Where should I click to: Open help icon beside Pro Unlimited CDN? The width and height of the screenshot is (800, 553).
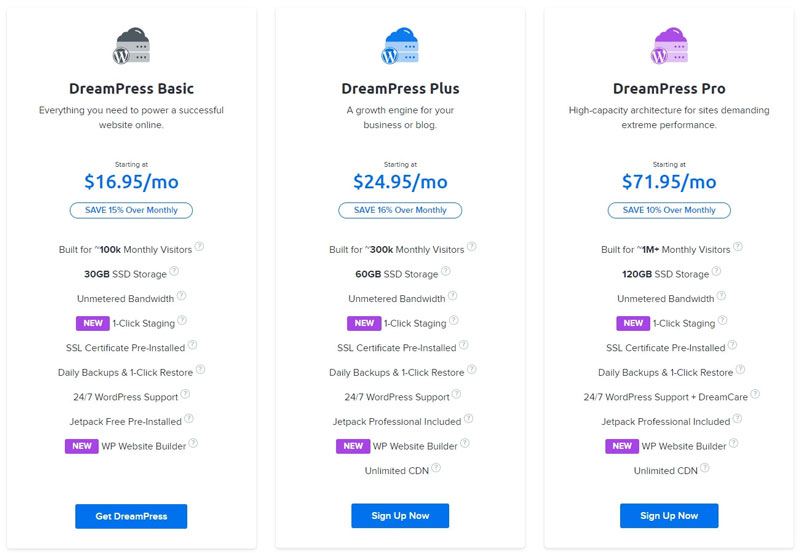coord(705,468)
